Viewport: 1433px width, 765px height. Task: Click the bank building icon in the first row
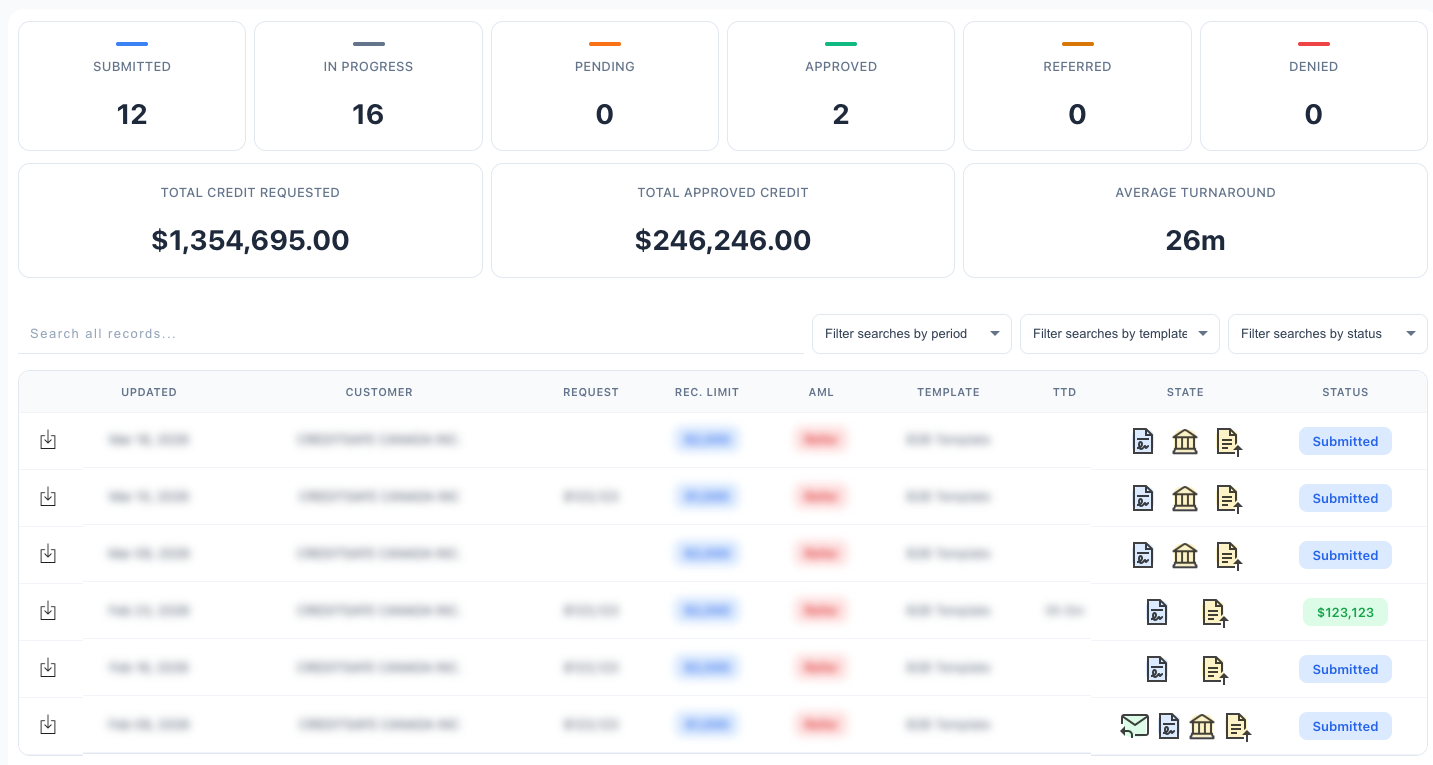click(1185, 441)
